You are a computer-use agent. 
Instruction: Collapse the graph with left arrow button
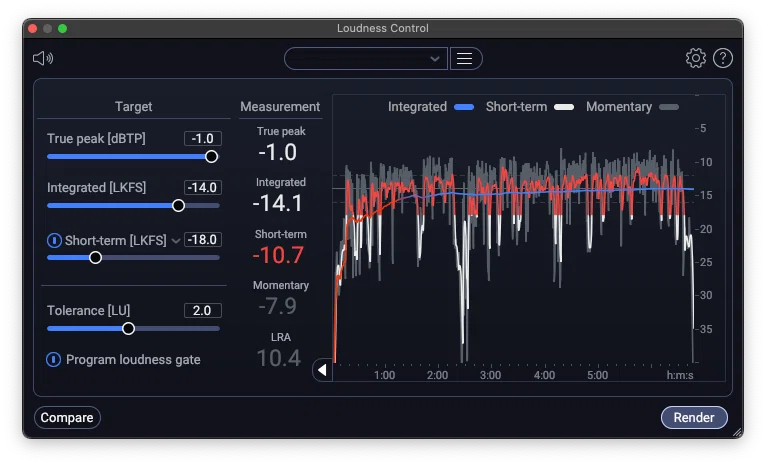tap(322, 370)
